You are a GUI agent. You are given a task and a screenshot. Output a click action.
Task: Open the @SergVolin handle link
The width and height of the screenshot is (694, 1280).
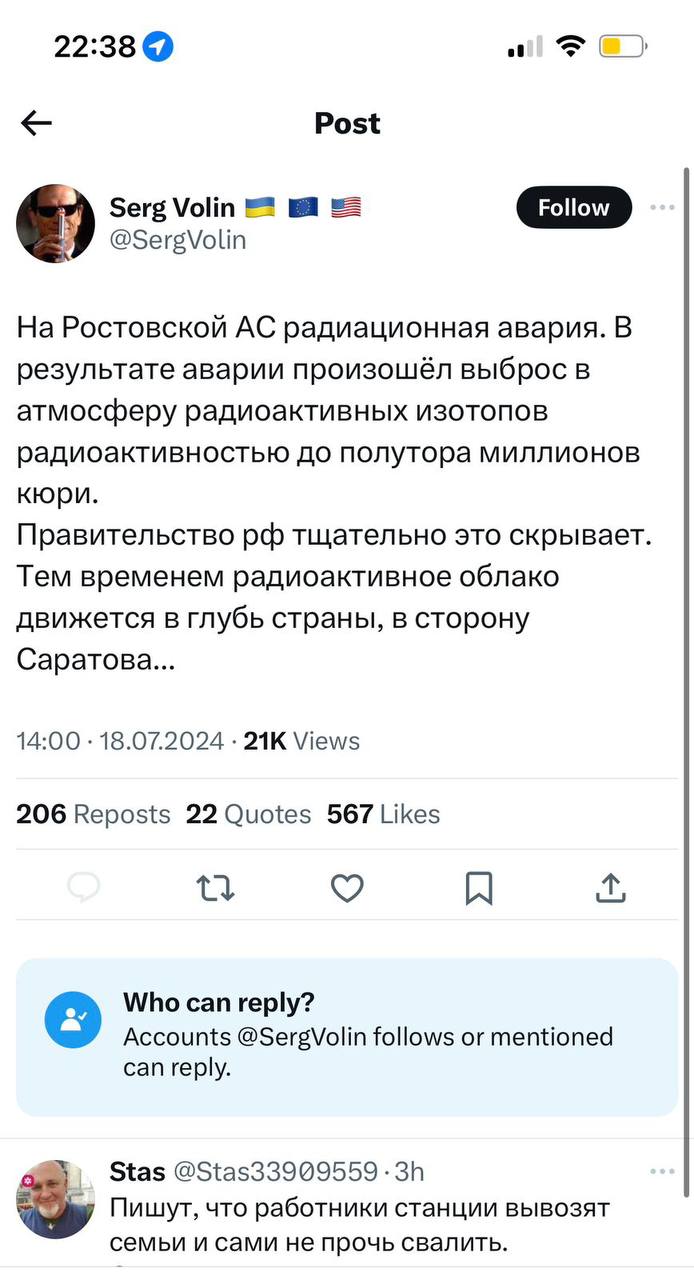177,240
